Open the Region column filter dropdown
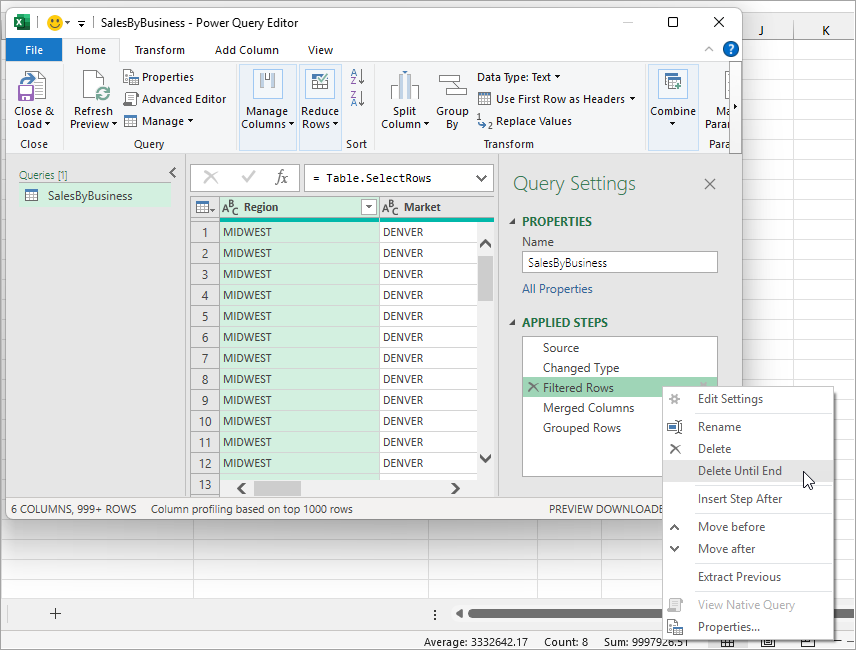The height and width of the screenshot is (650, 856). (x=368, y=207)
